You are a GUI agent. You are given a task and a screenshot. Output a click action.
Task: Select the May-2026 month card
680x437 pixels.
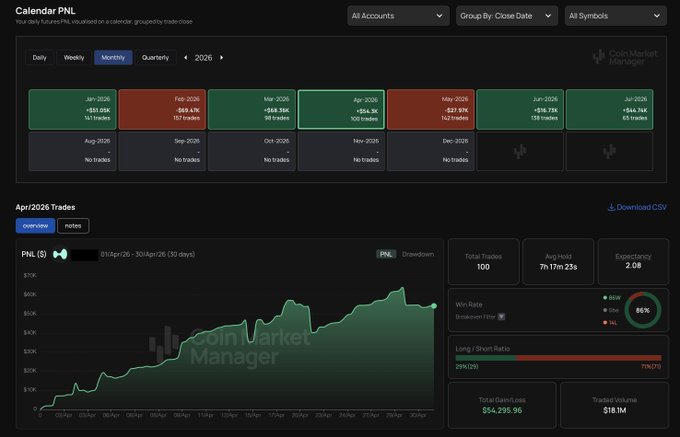coord(431,110)
